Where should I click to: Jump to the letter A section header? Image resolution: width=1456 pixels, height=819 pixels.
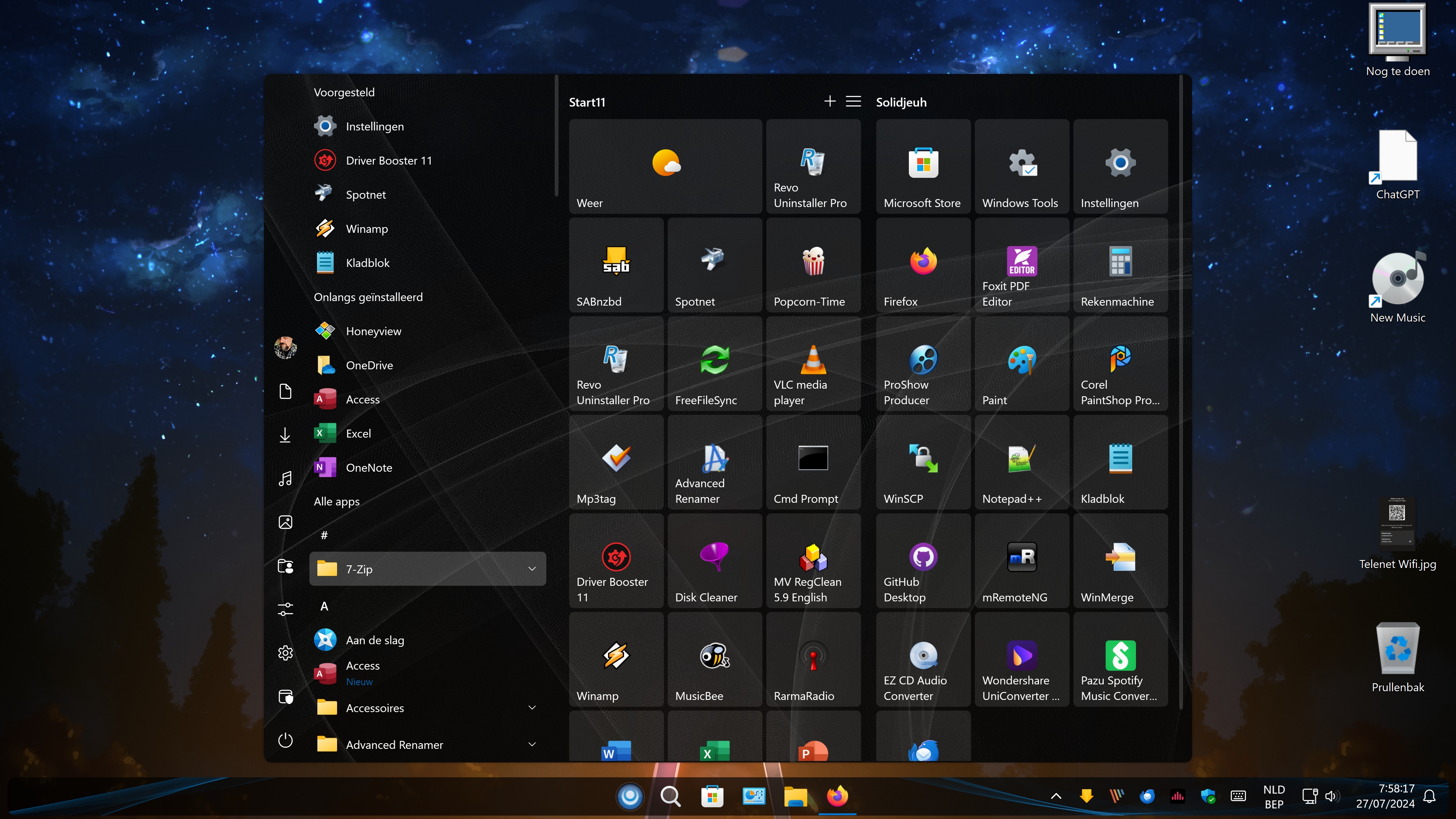(x=325, y=606)
